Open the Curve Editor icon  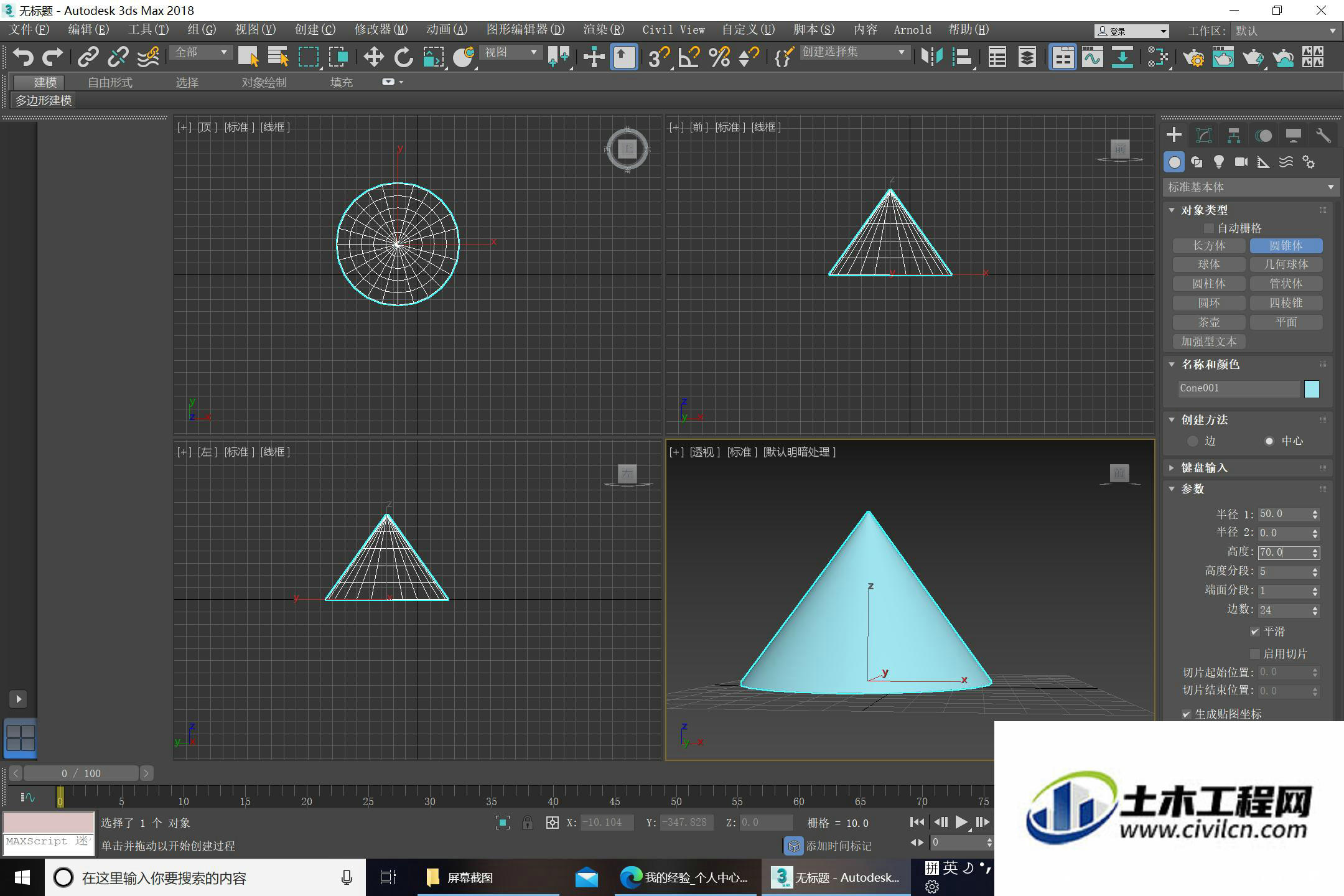[x=1092, y=57]
